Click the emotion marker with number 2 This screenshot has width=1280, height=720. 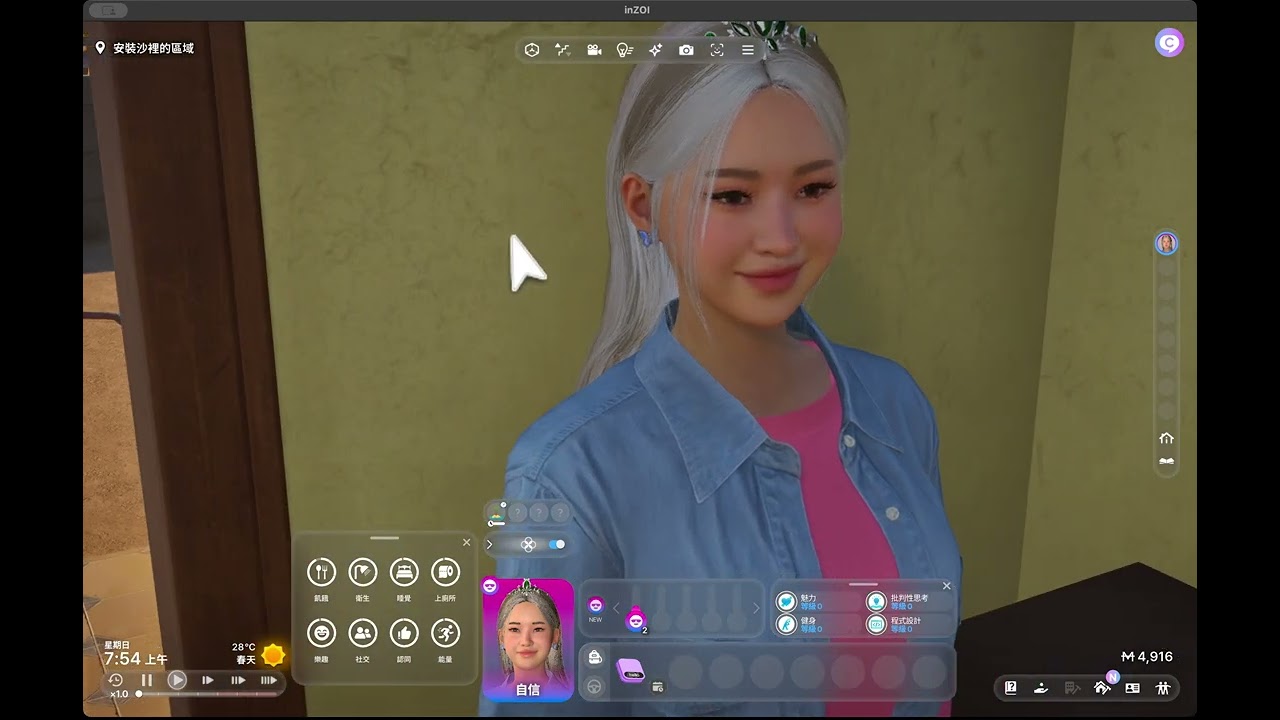(x=636, y=621)
